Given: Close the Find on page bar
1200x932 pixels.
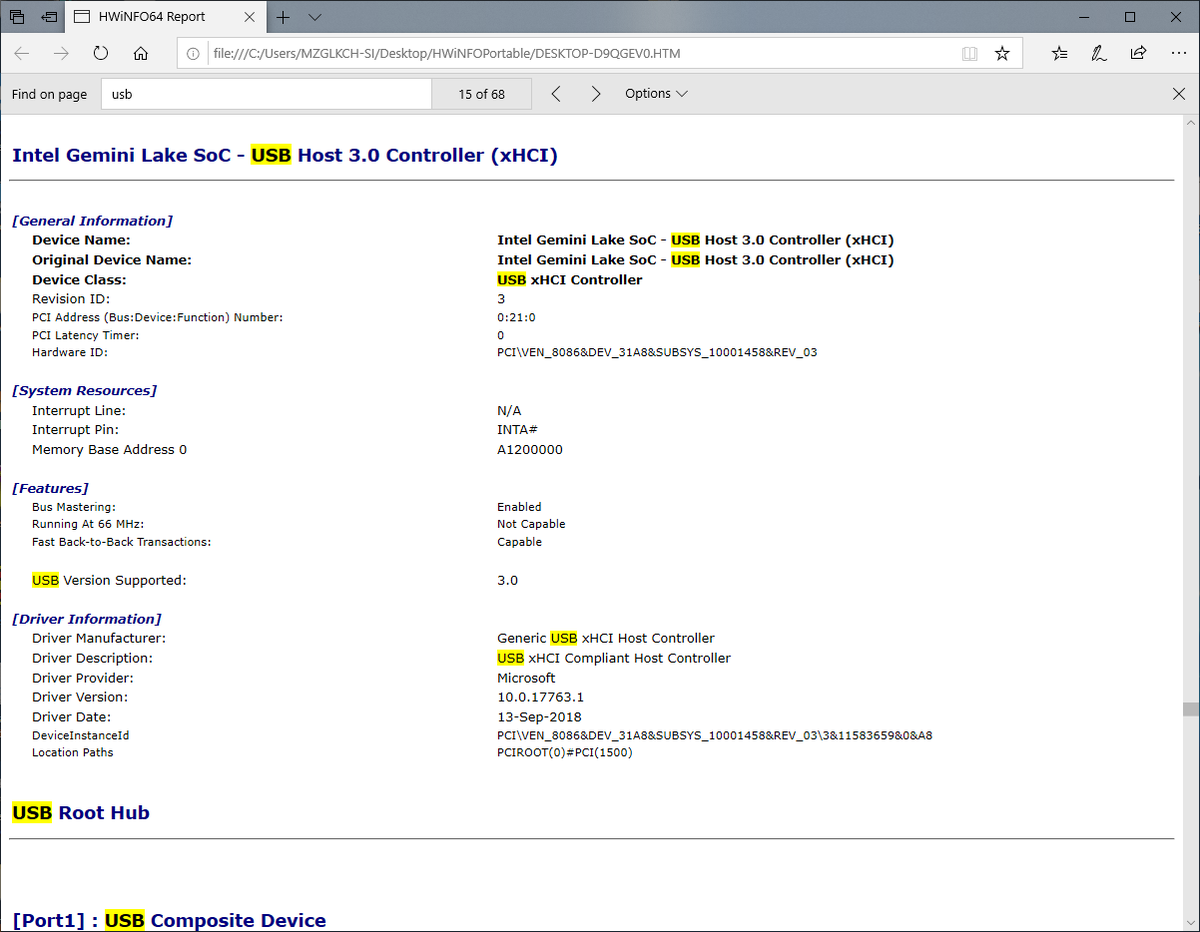Looking at the screenshot, I should click(1178, 94).
